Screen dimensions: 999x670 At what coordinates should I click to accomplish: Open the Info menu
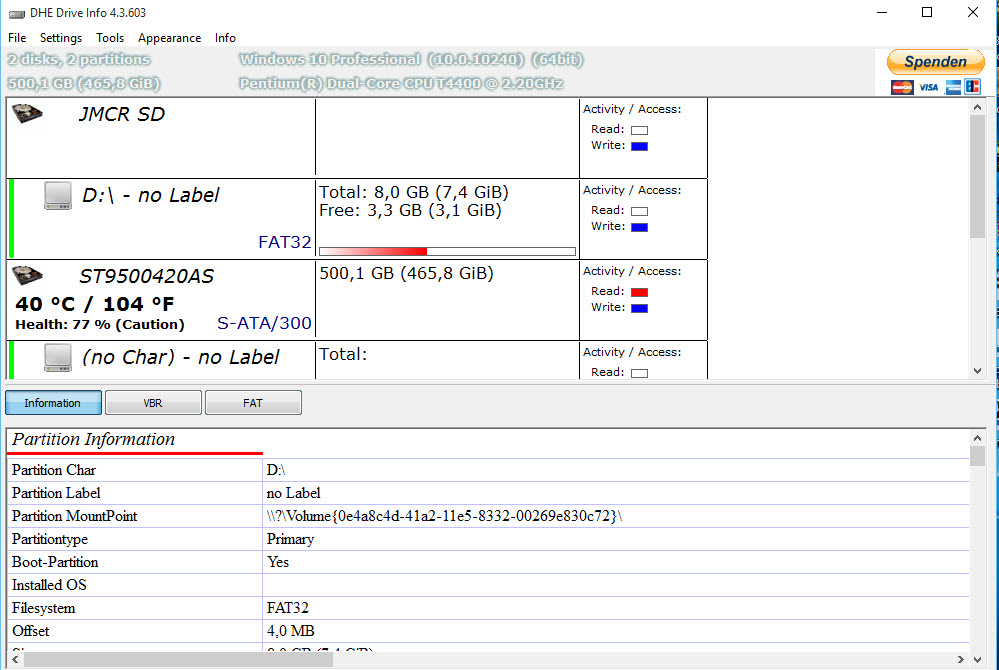tap(225, 38)
